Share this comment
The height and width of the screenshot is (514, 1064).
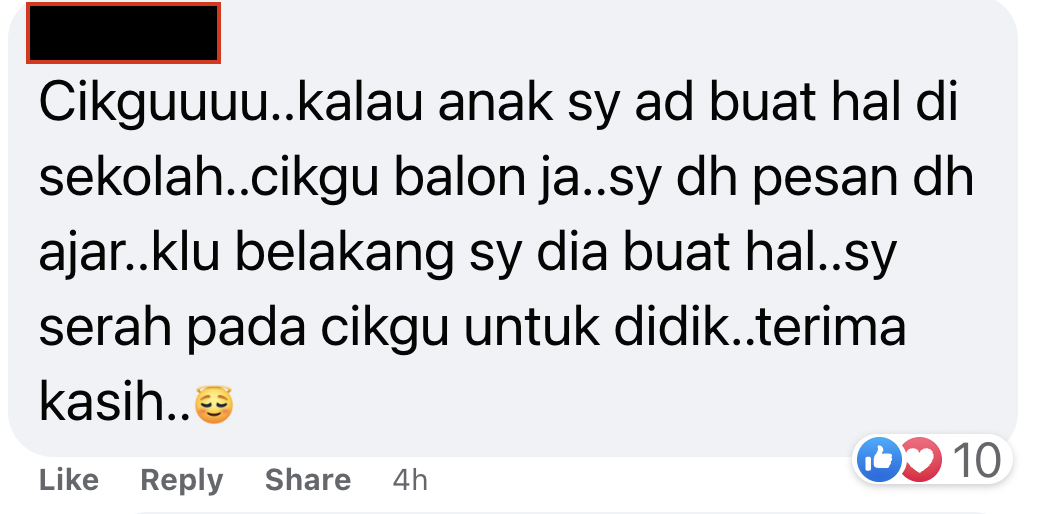[307, 480]
